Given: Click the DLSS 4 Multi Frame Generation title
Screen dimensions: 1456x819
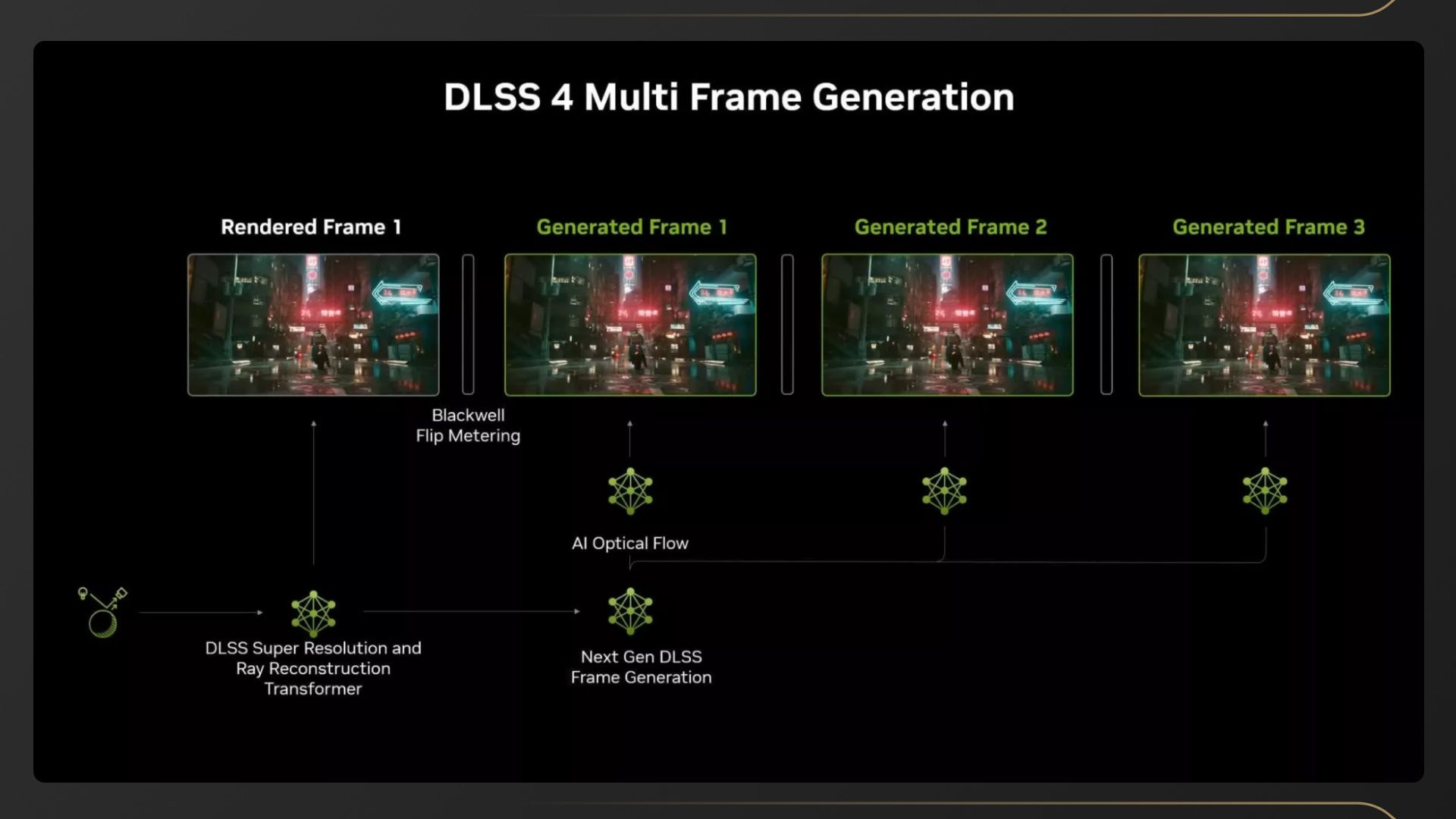Looking at the screenshot, I should point(728,97).
